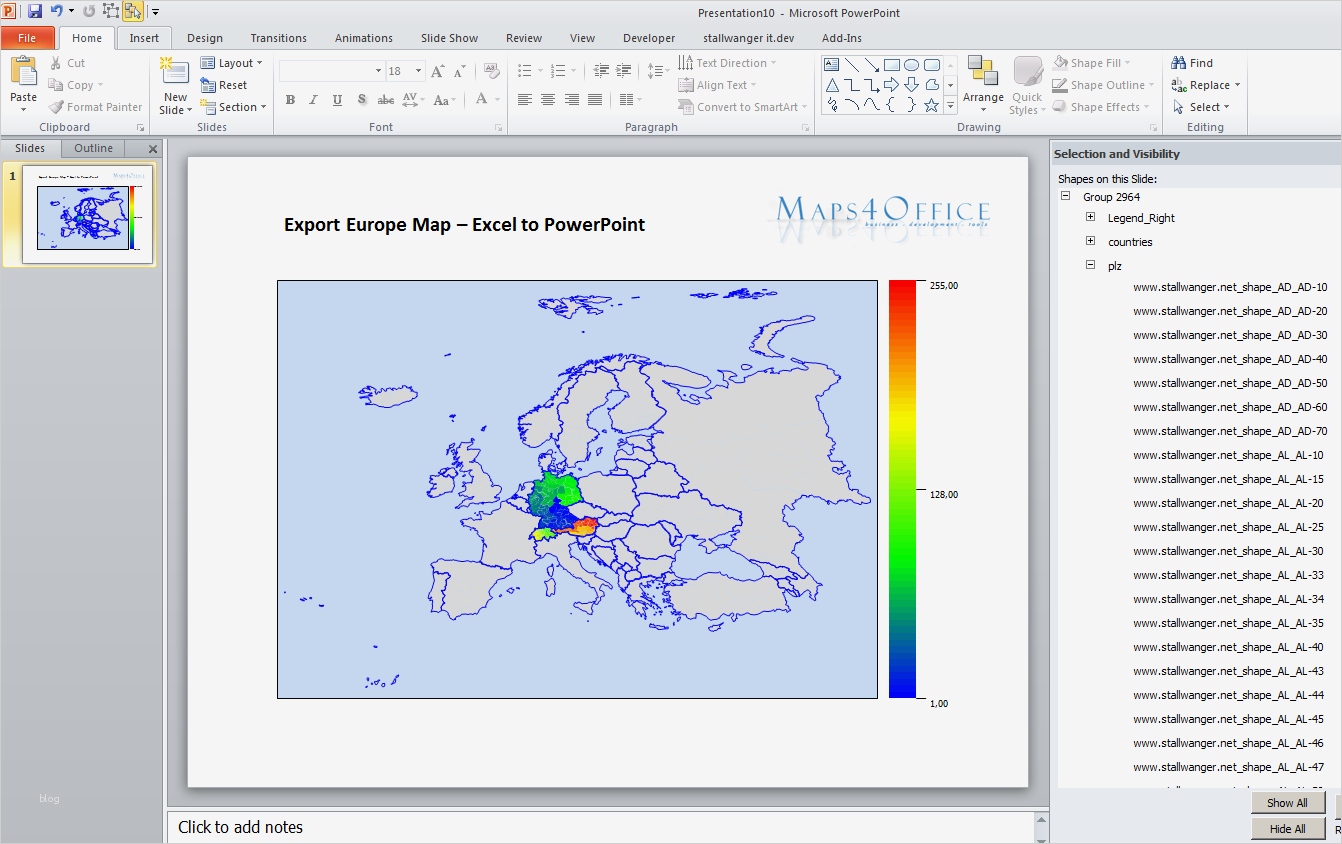Select the Rectangle shape tool
This screenshot has height=844, width=1342.
[891, 63]
